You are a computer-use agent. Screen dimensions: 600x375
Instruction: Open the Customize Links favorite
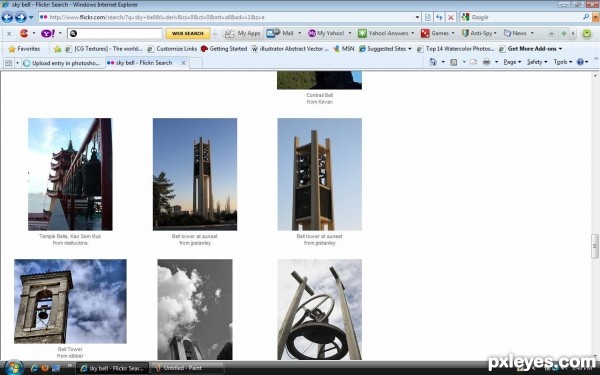pyautogui.click(x=172, y=49)
